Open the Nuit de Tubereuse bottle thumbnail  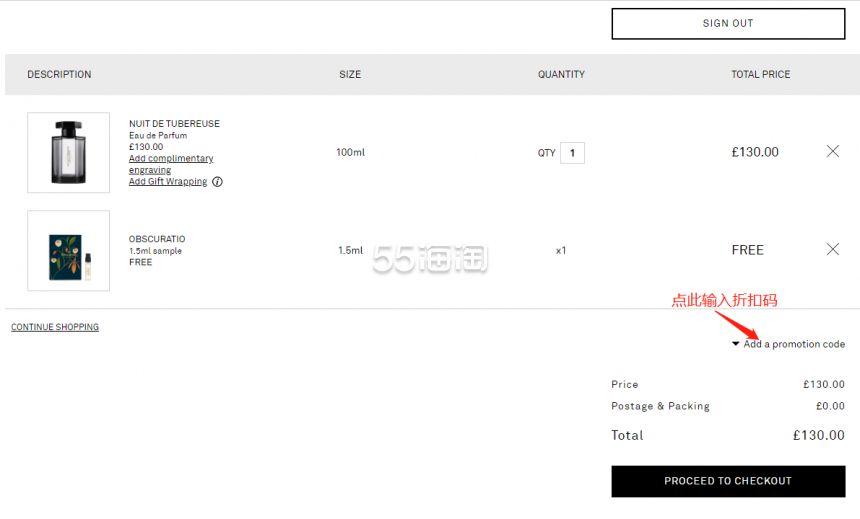click(69, 153)
